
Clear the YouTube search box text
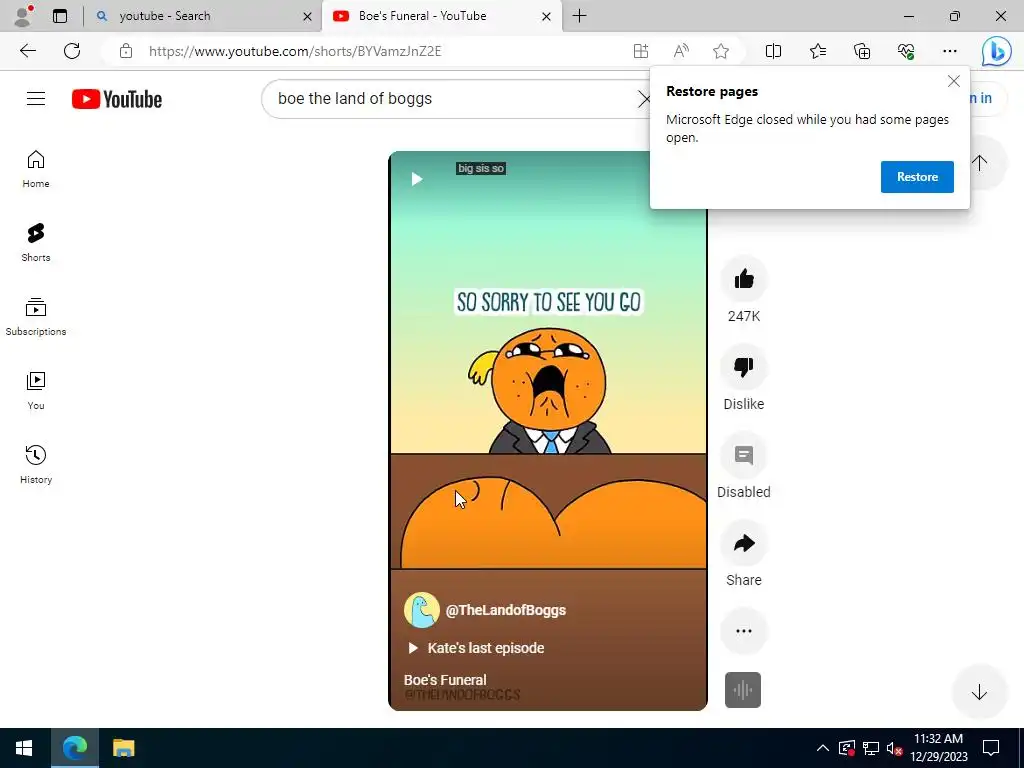644,99
